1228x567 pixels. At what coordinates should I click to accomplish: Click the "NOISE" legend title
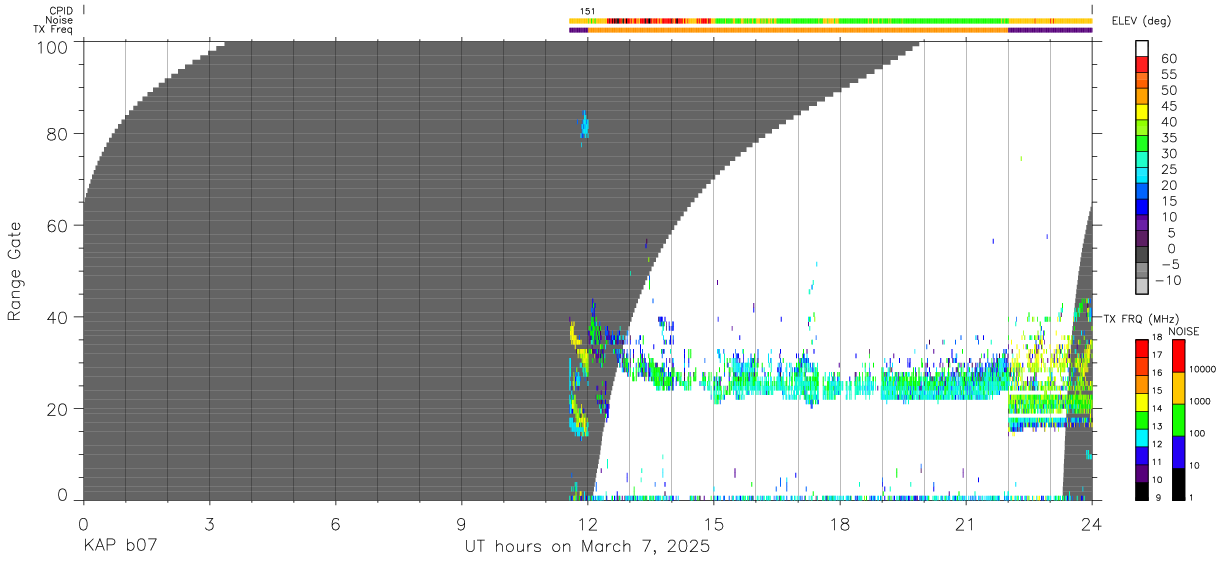pos(1185,330)
